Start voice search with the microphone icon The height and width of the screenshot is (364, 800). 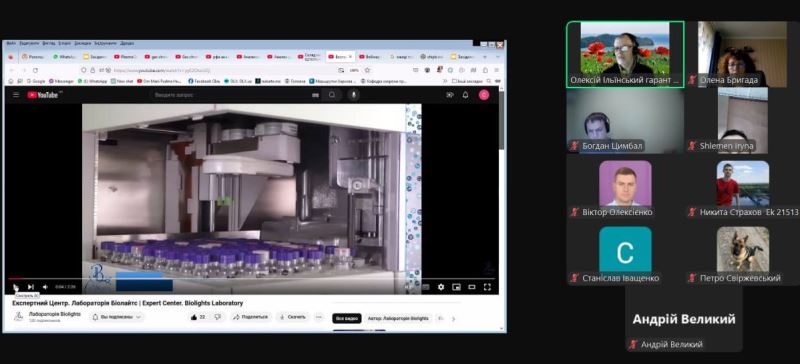(x=353, y=95)
